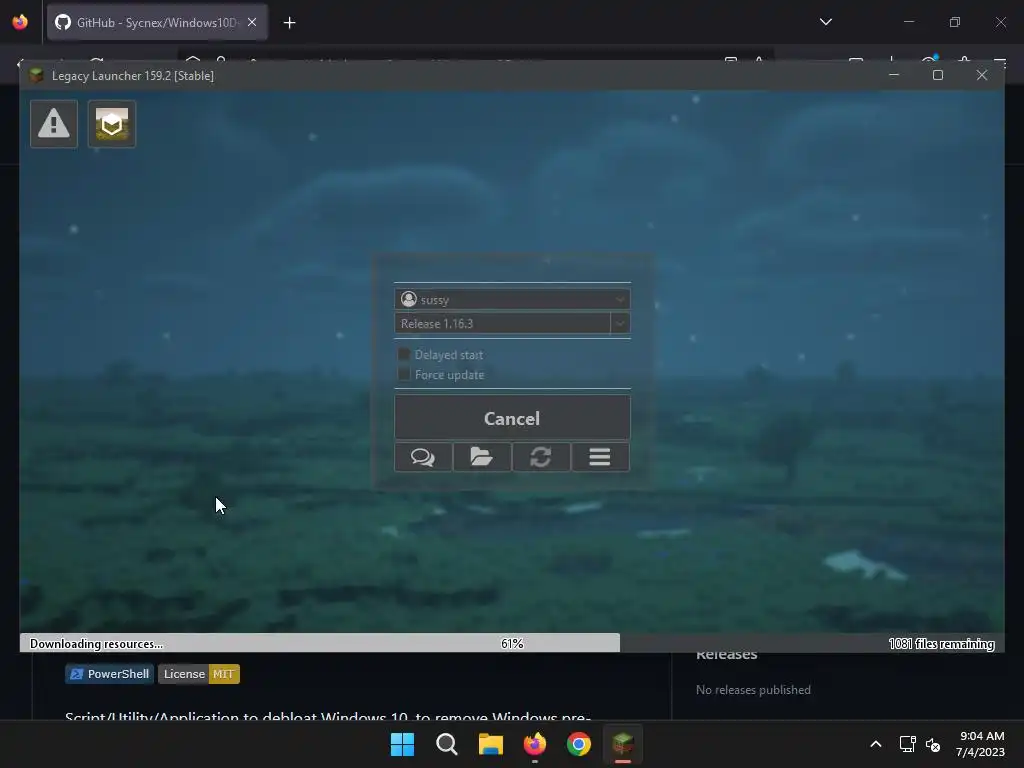Select the GitHub Sycnex/Windows10 tab
This screenshot has height=768, width=1024.
[157, 22]
